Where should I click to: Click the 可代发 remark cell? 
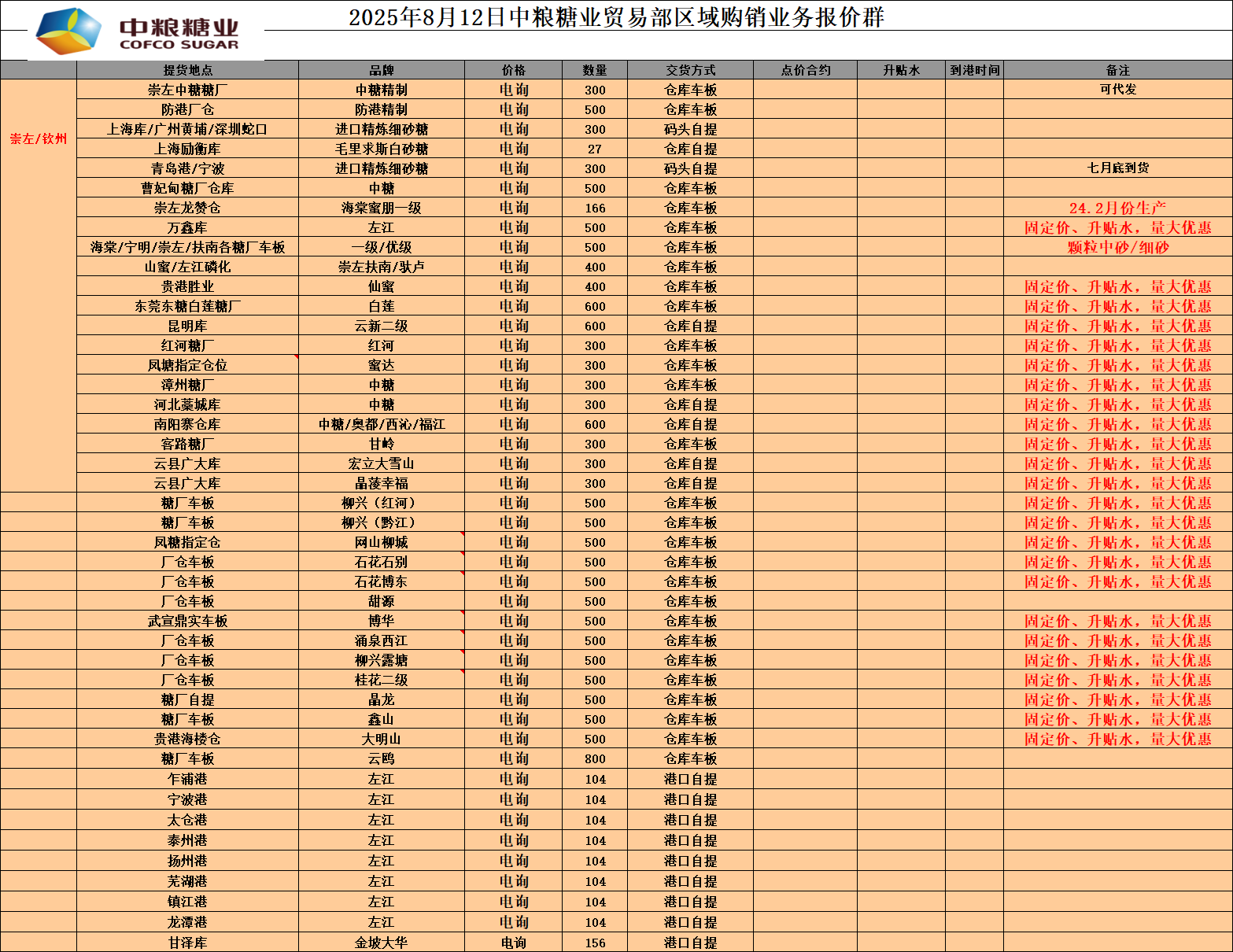pos(1117,90)
